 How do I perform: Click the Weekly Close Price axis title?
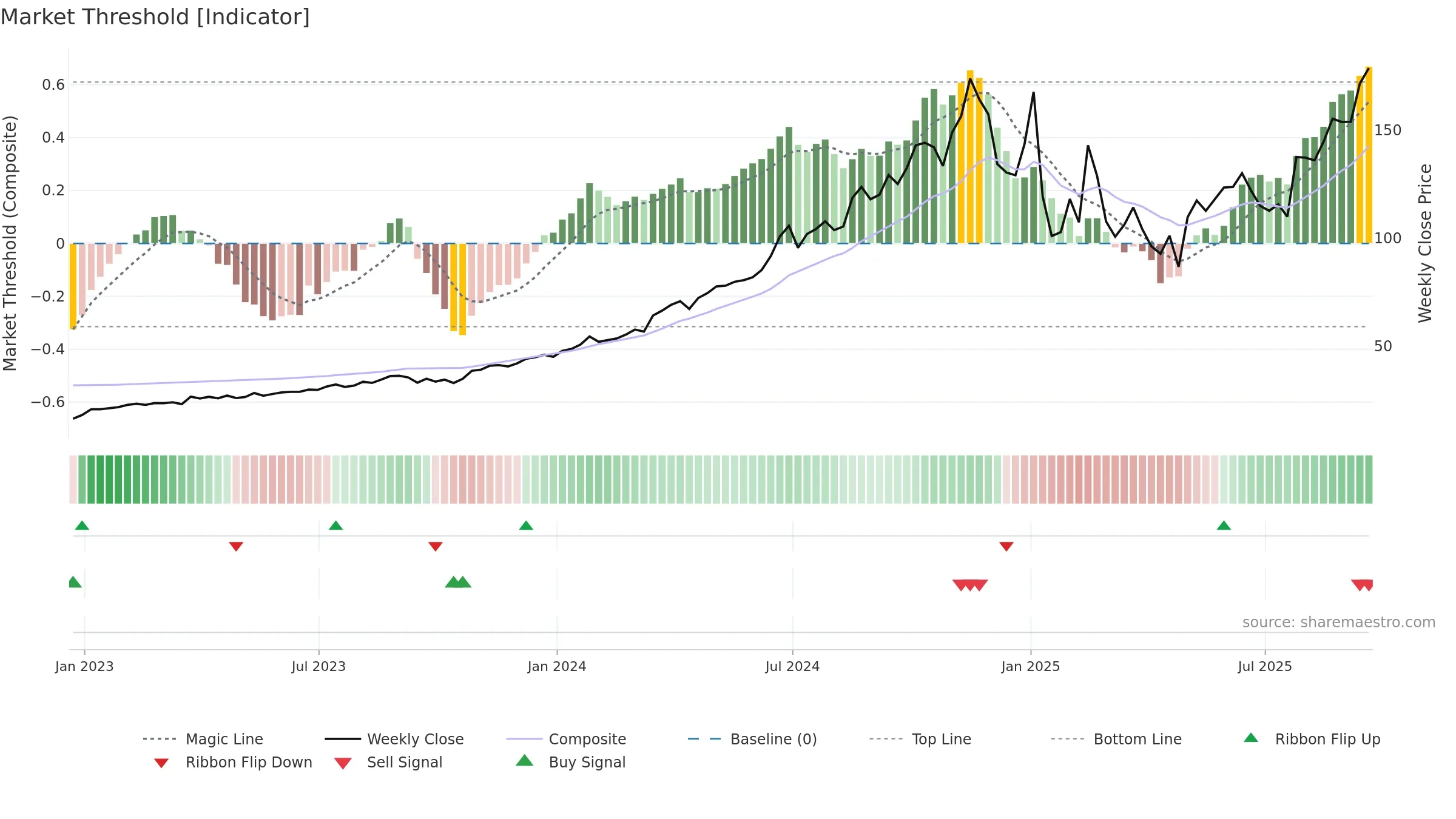pos(1425,243)
